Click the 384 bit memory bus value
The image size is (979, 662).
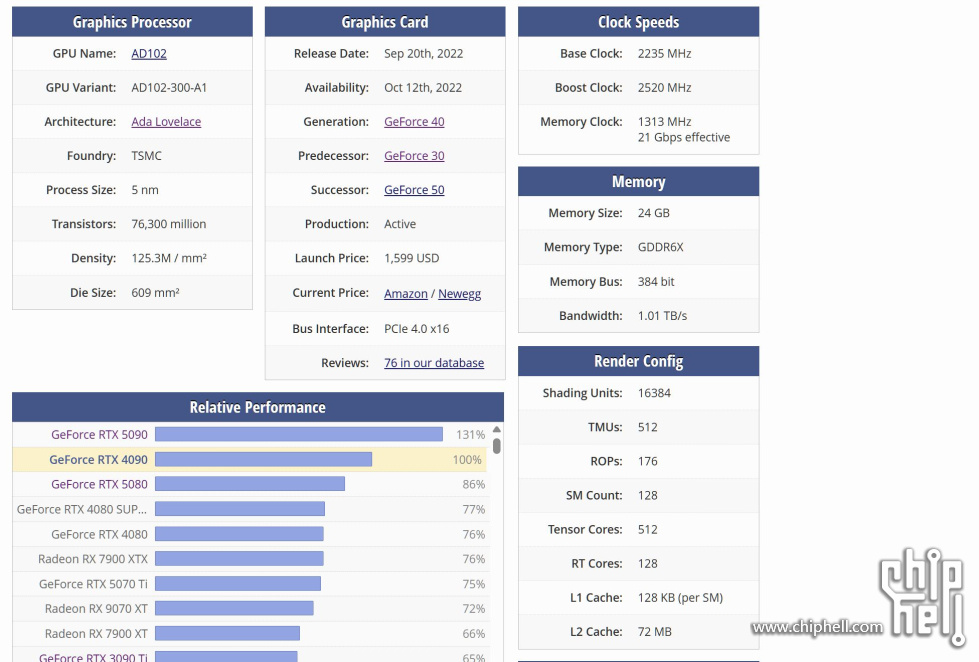tap(656, 282)
